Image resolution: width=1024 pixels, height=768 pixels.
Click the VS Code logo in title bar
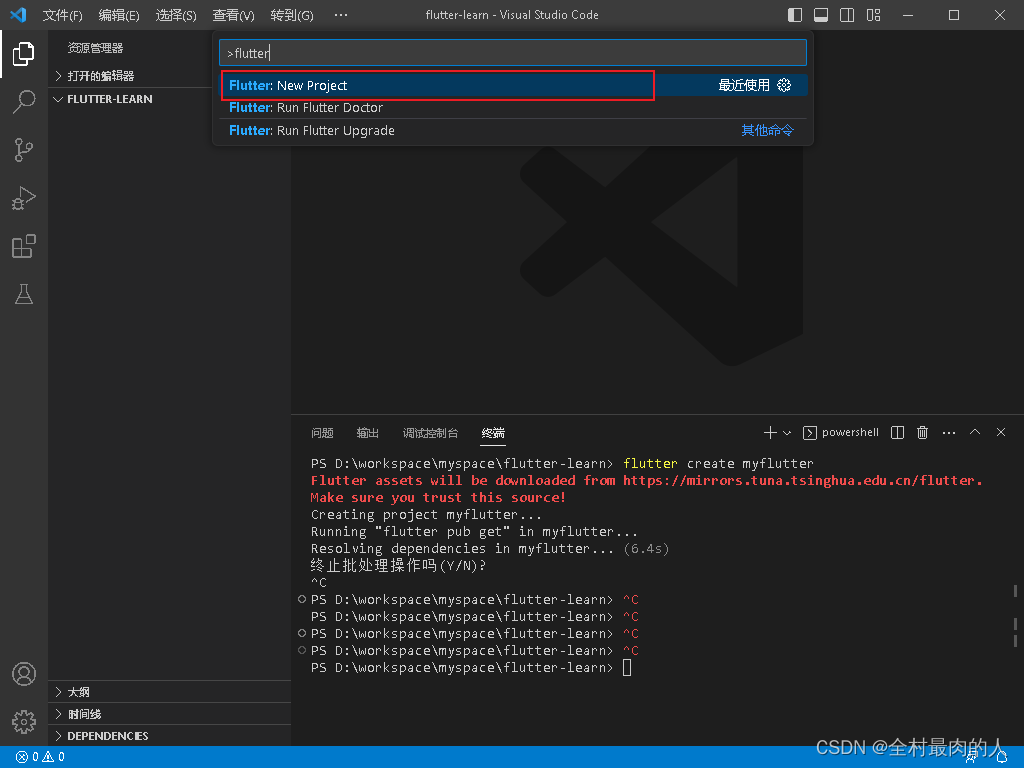pos(19,14)
